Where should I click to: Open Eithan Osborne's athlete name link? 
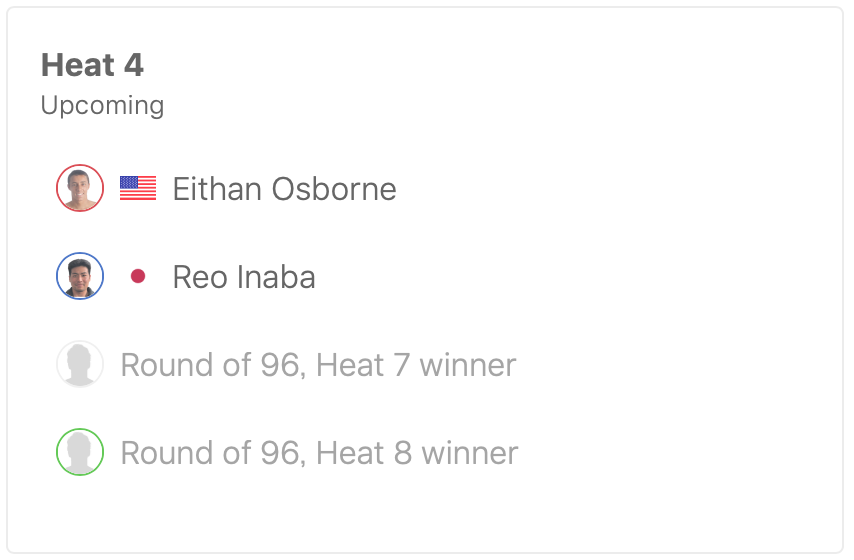pos(284,189)
